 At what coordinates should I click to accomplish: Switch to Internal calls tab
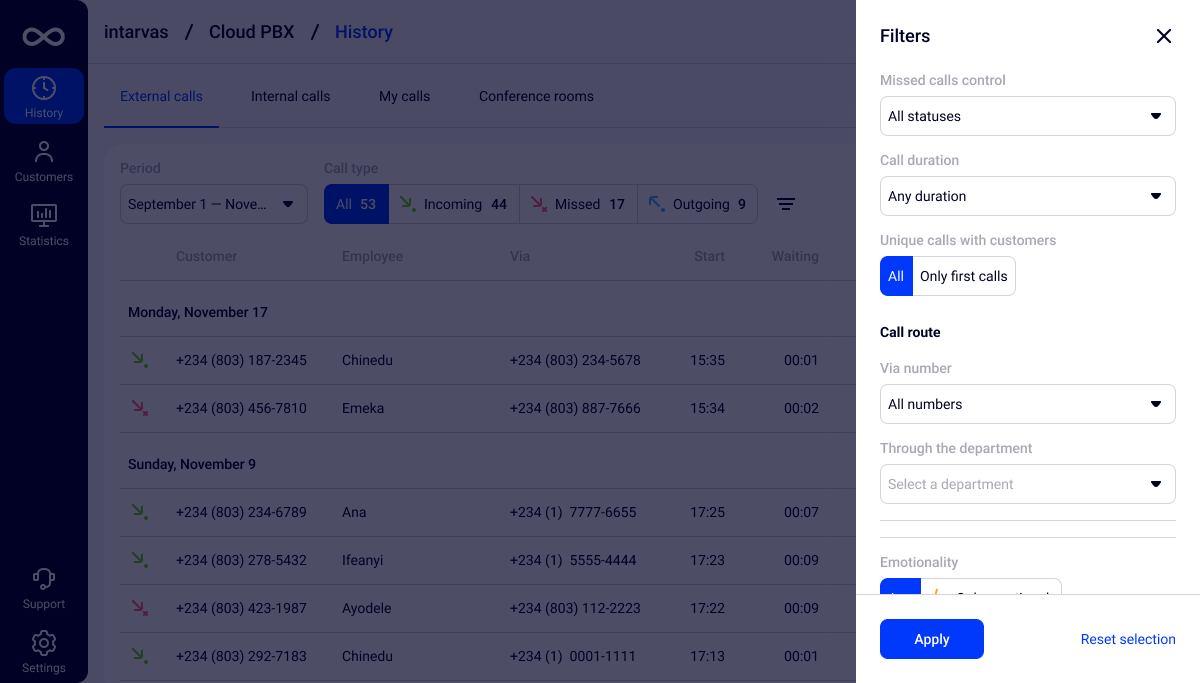pyautogui.click(x=290, y=97)
